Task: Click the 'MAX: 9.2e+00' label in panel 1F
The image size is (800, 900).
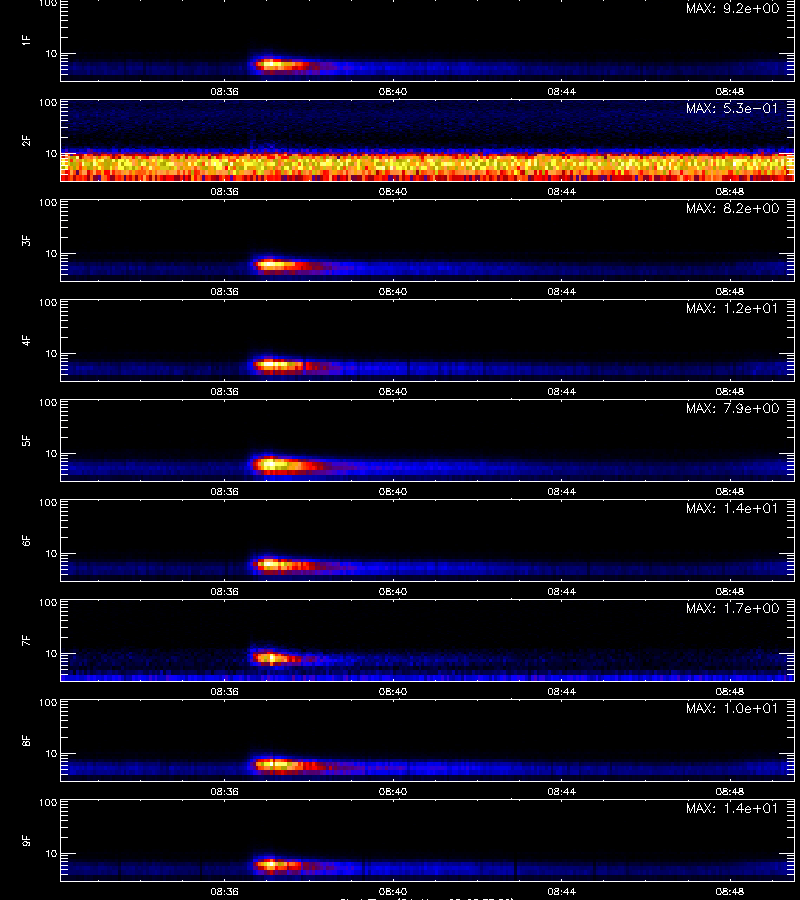Action: point(732,9)
